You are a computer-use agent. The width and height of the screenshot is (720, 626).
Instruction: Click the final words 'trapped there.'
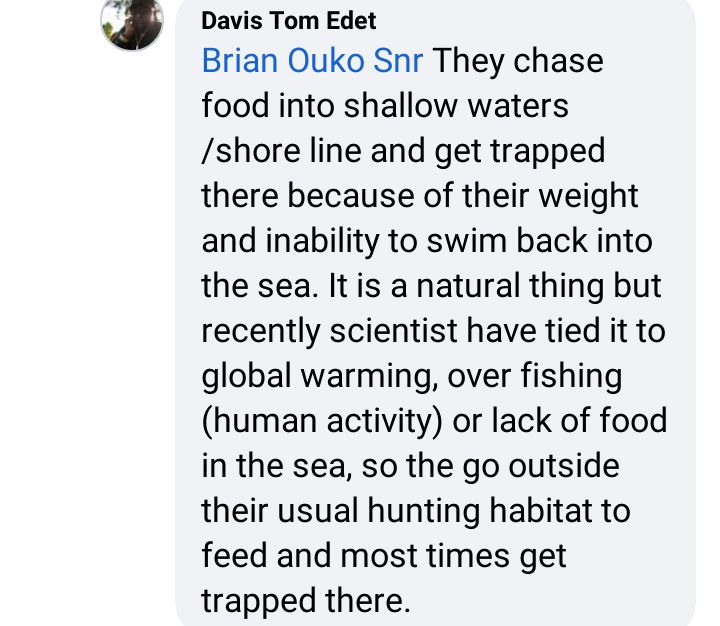(306, 601)
